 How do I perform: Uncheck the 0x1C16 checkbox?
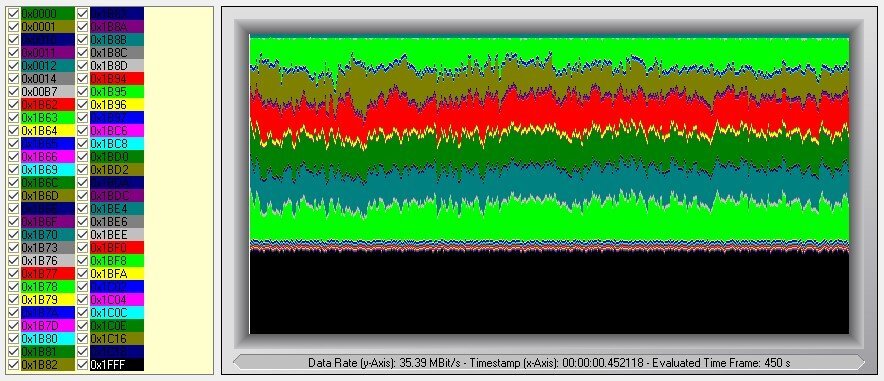pyautogui.click(x=82, y=338)
